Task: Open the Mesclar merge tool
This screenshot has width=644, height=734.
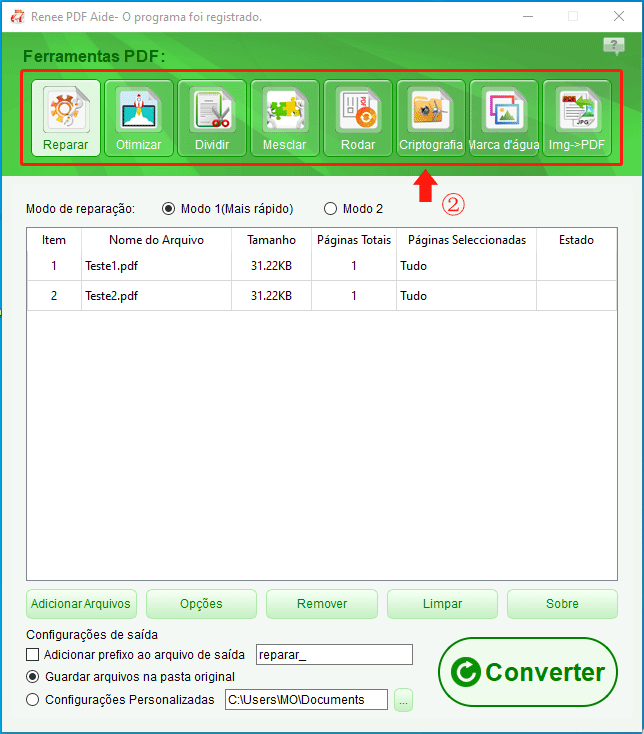Action: [x=285, y=117]
